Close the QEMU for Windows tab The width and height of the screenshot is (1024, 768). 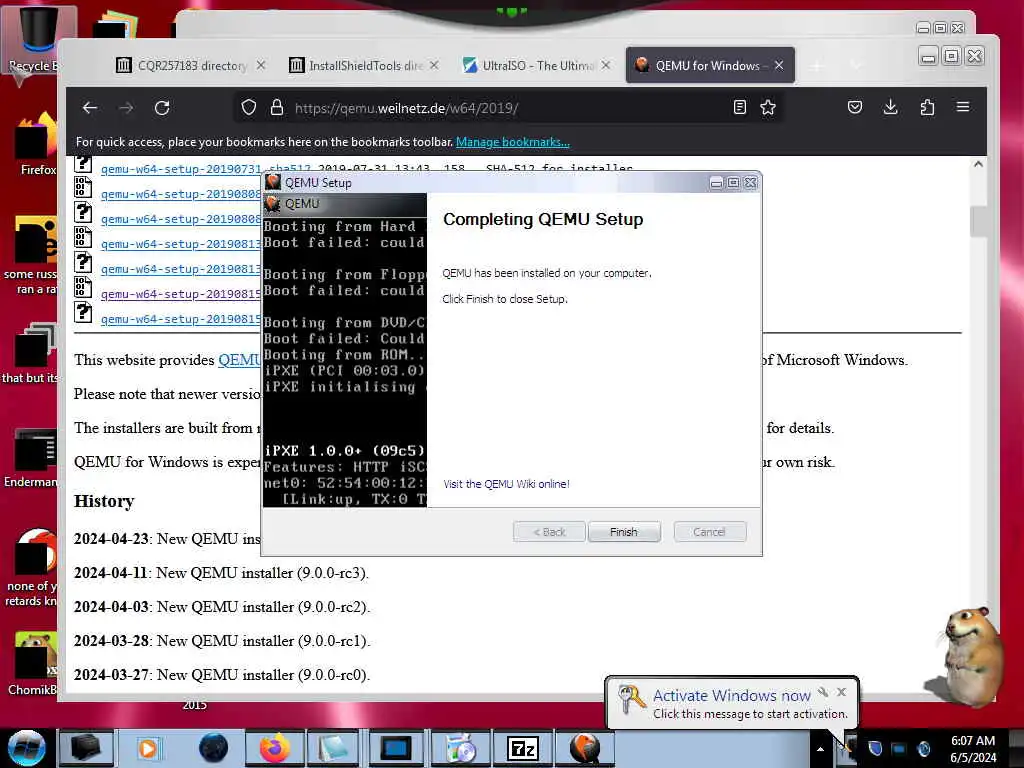[779, 65]
